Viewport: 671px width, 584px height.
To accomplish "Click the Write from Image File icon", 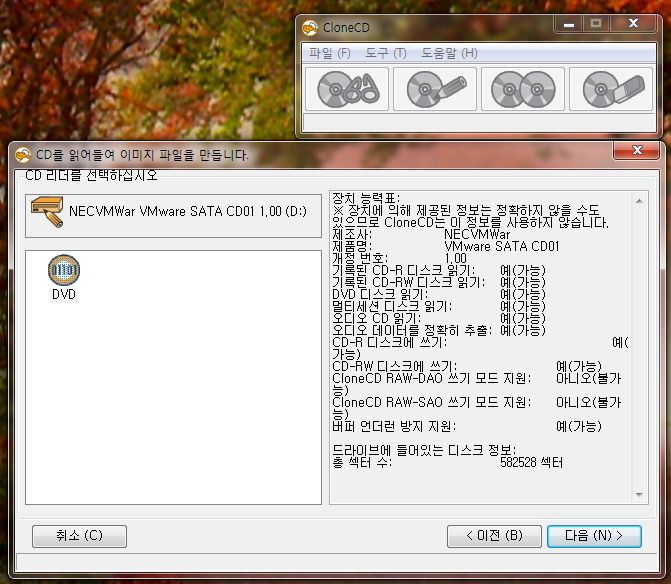I will [435, 89].
